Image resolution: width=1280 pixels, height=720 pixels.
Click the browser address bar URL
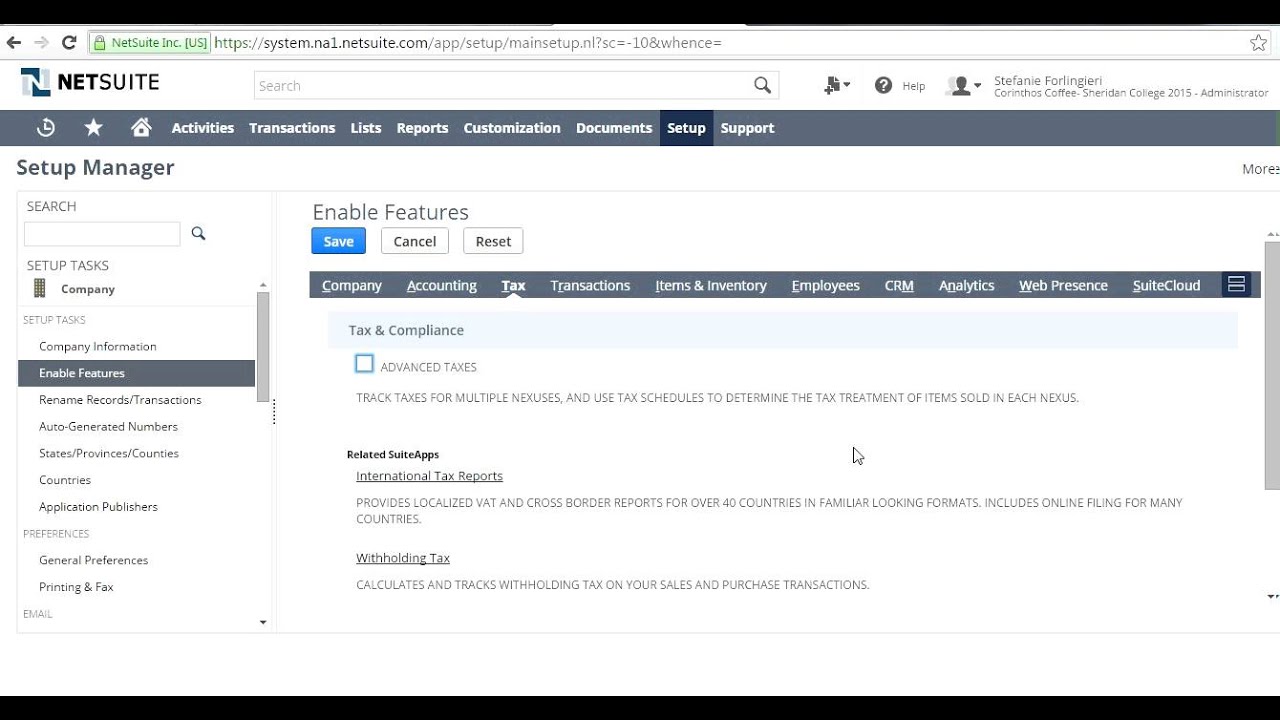tap(467, 43)
